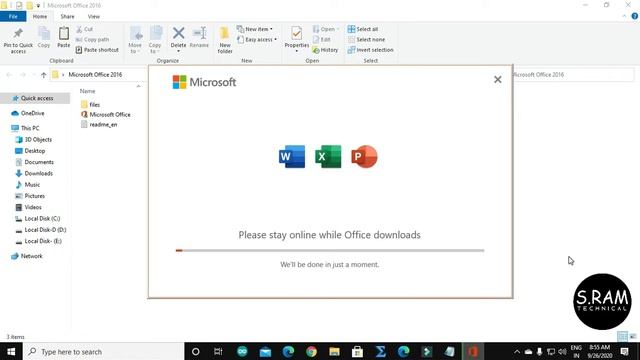
Task: Select the readme_en file
Action: (99, 124)
